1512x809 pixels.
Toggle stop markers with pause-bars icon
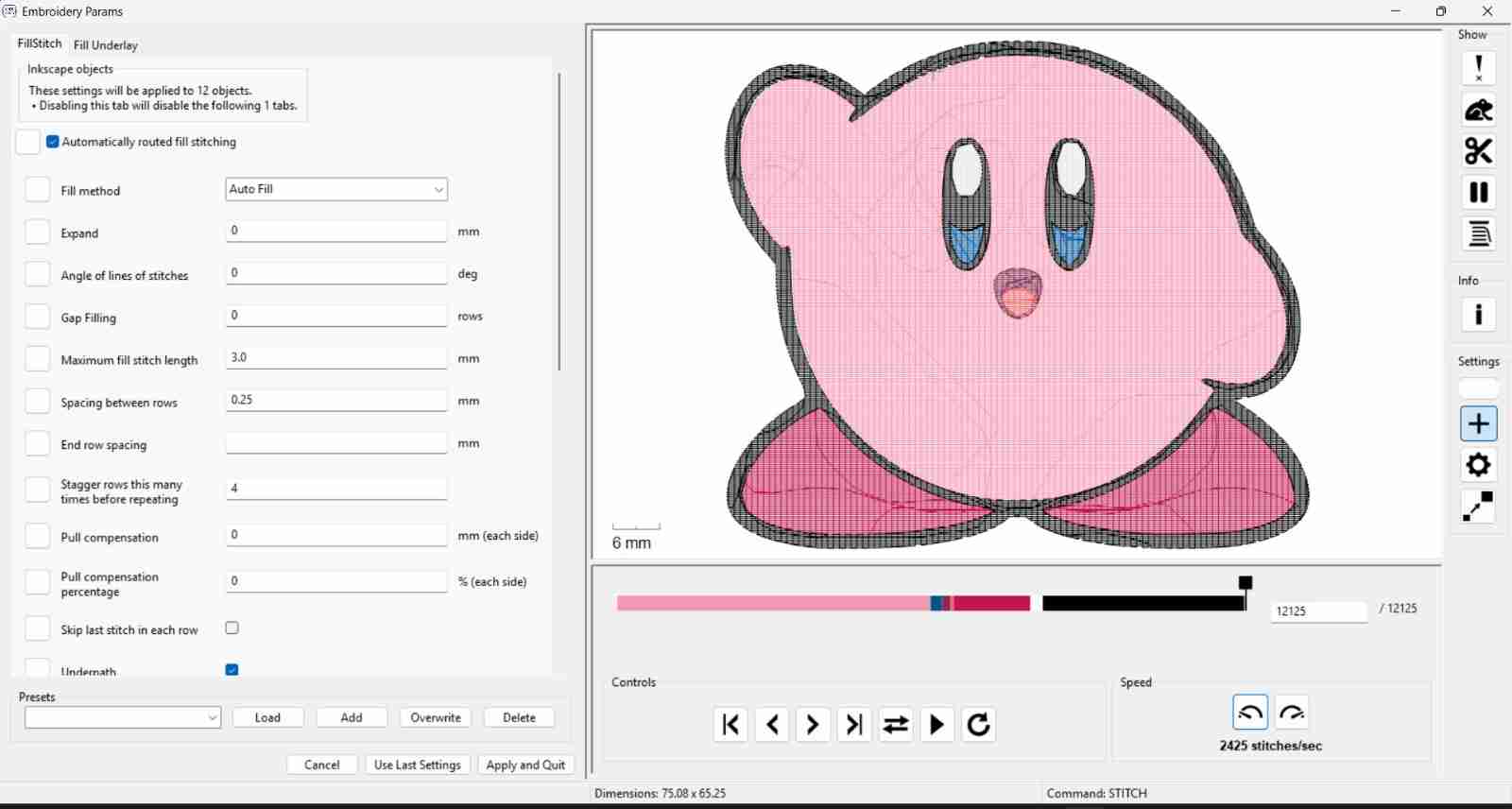[1479, 193]
